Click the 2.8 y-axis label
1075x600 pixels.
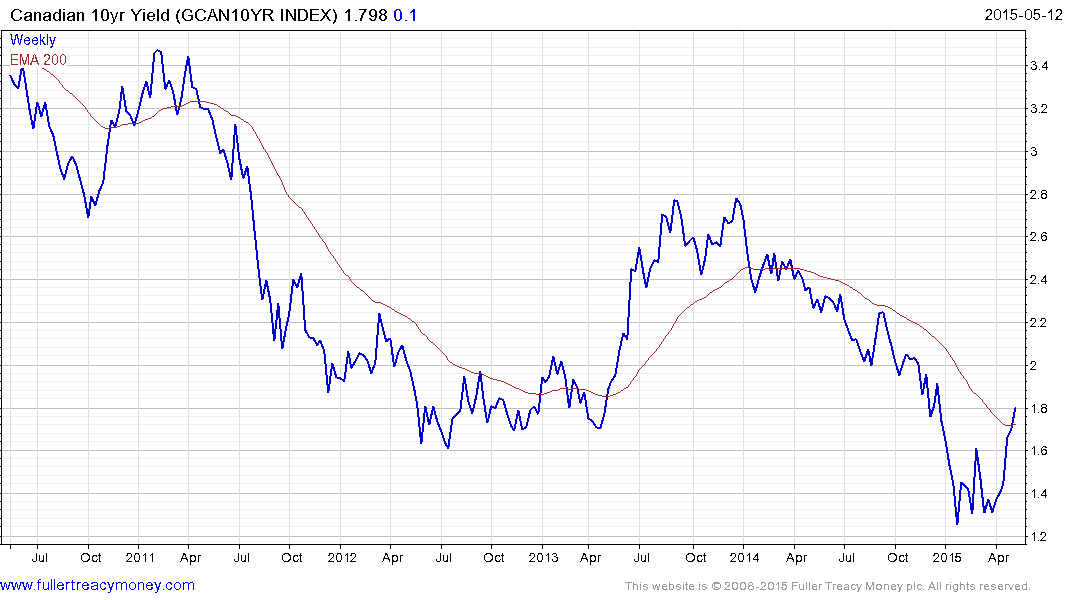point(1039,195)
